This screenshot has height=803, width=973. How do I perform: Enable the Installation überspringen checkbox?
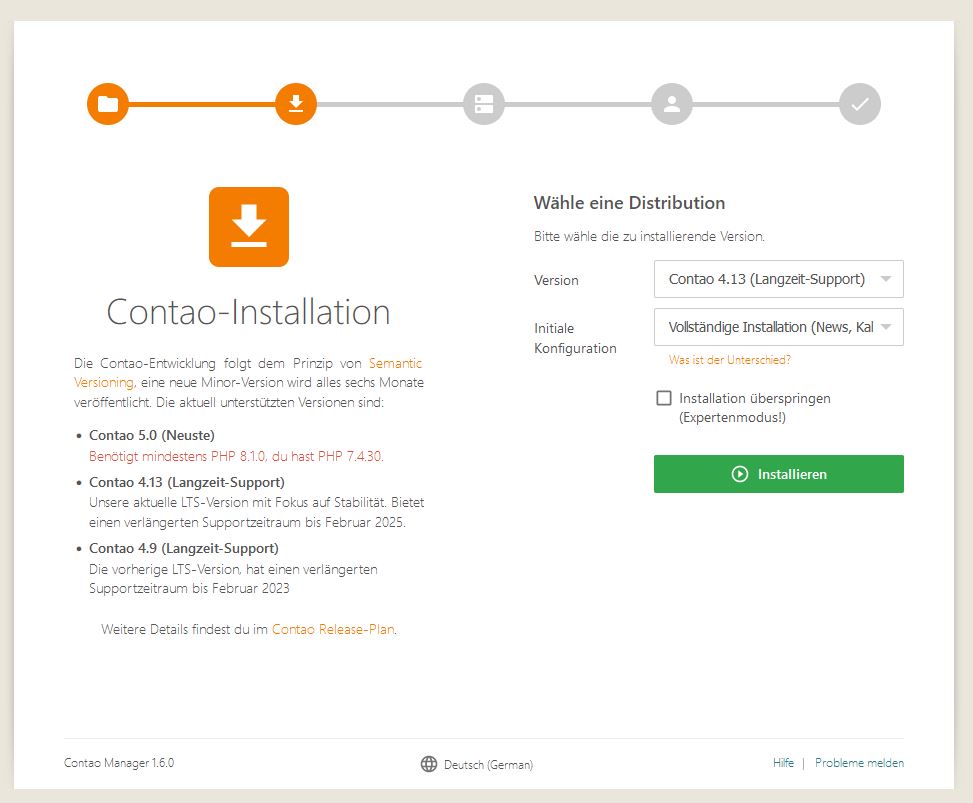click(664, 398)
